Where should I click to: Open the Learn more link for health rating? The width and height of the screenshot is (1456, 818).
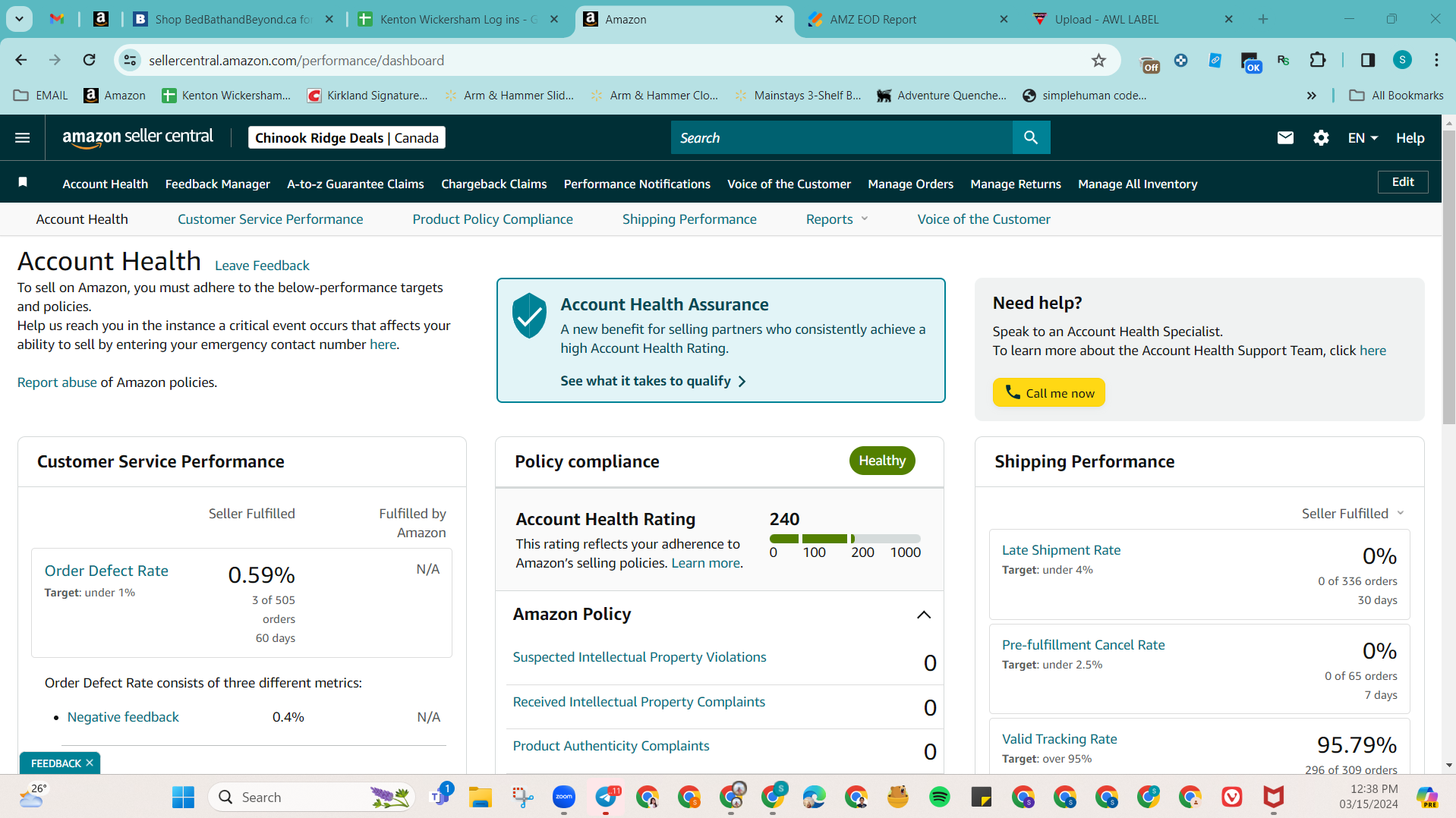click(705, 563)
